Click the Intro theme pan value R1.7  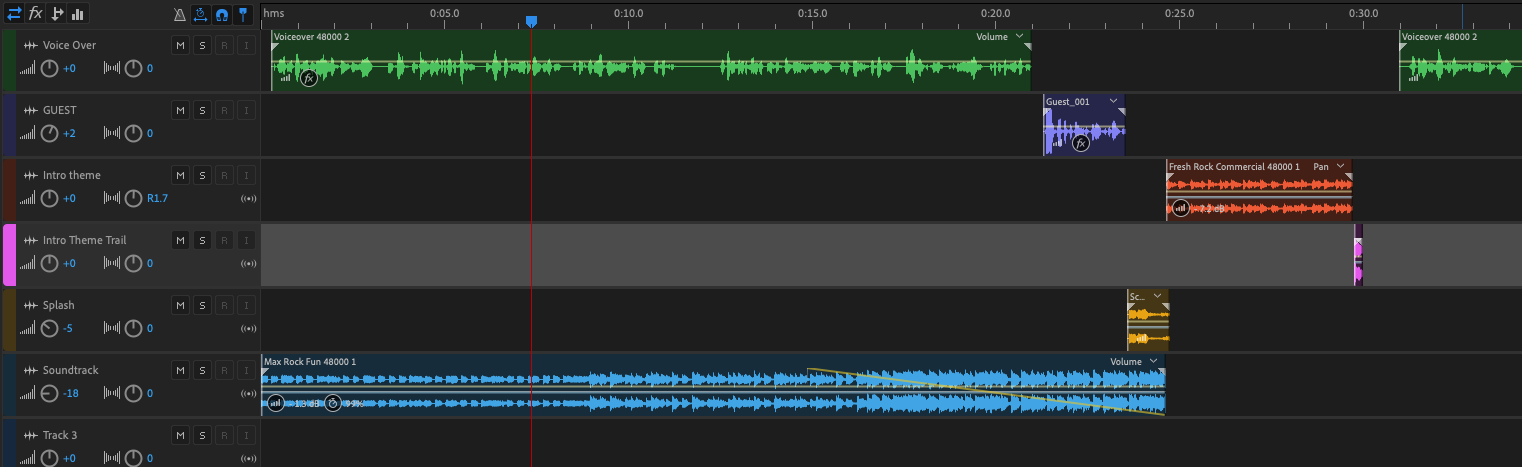(157, 199)
